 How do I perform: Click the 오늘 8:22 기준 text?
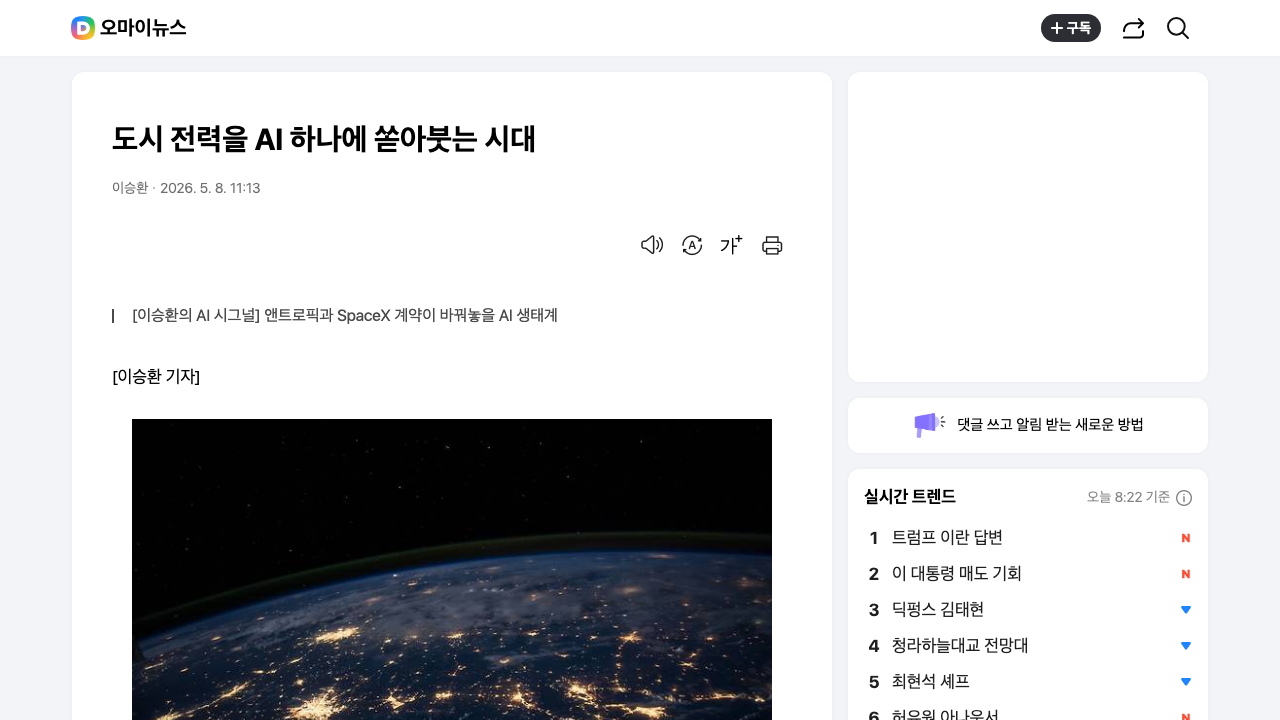click(x=1128, y=497)
